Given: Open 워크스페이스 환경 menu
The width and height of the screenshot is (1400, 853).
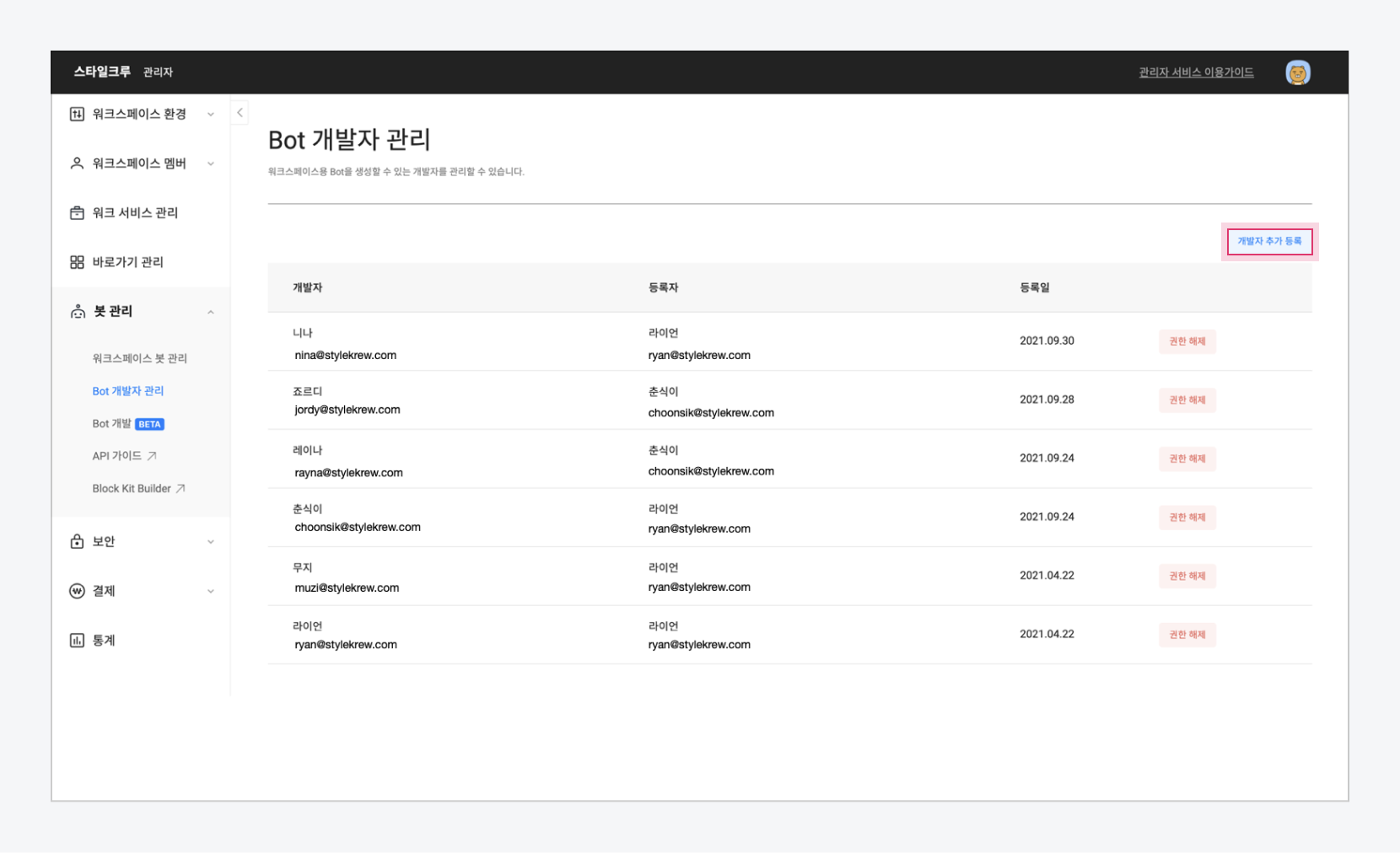Looking at the screenshot, I should (x=139, y=114).
